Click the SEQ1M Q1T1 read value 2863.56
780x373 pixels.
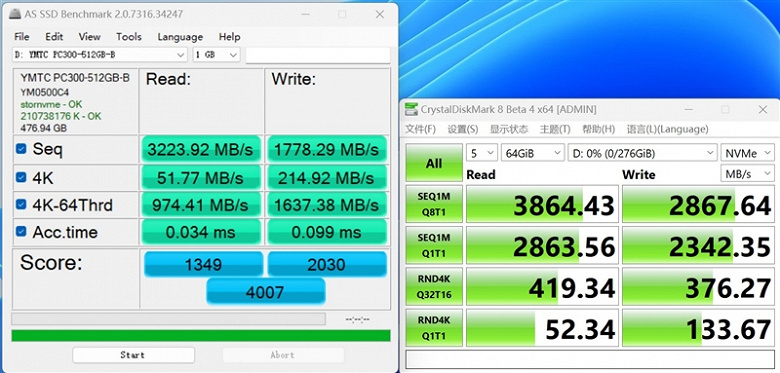(x=542, y=245)
